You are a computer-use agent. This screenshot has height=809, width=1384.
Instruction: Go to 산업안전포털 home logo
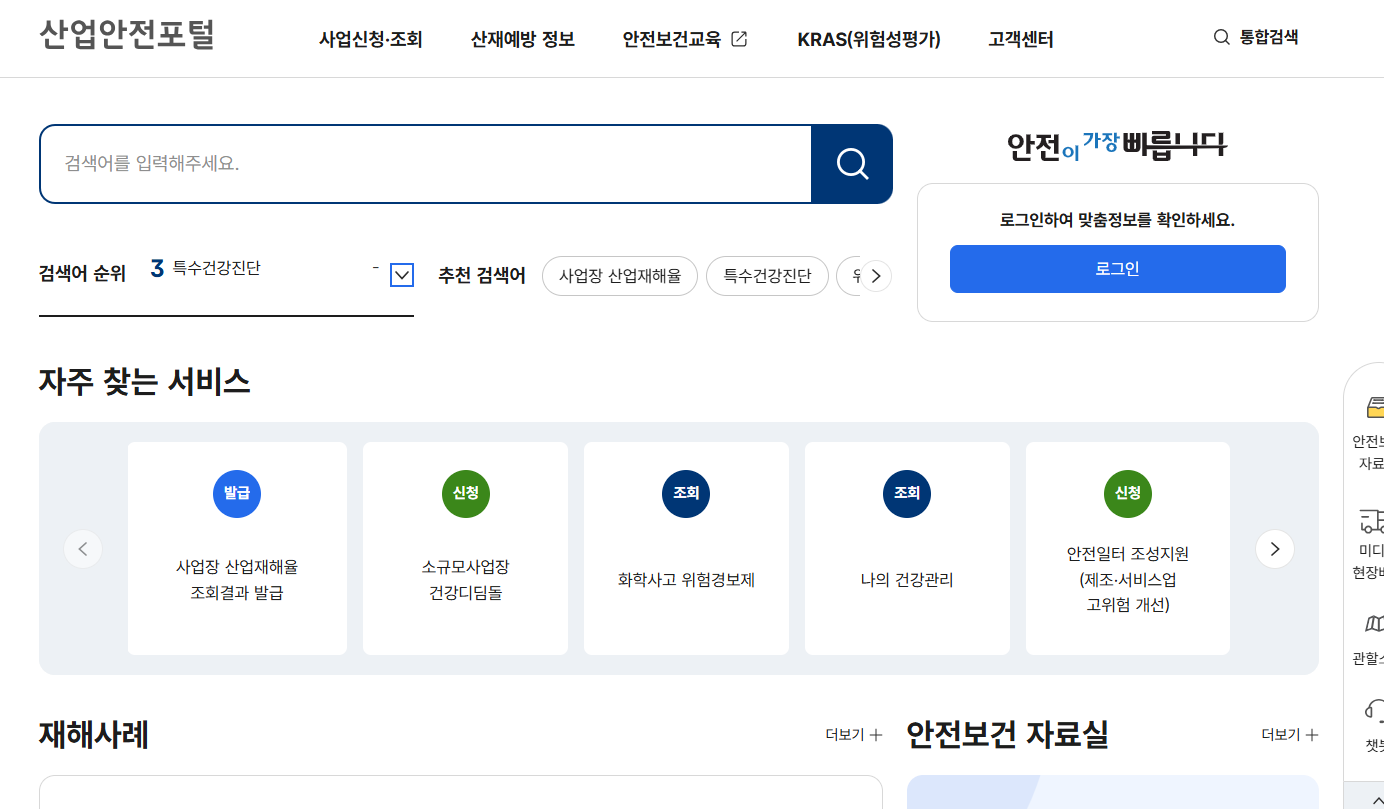[x=127, y=35]
